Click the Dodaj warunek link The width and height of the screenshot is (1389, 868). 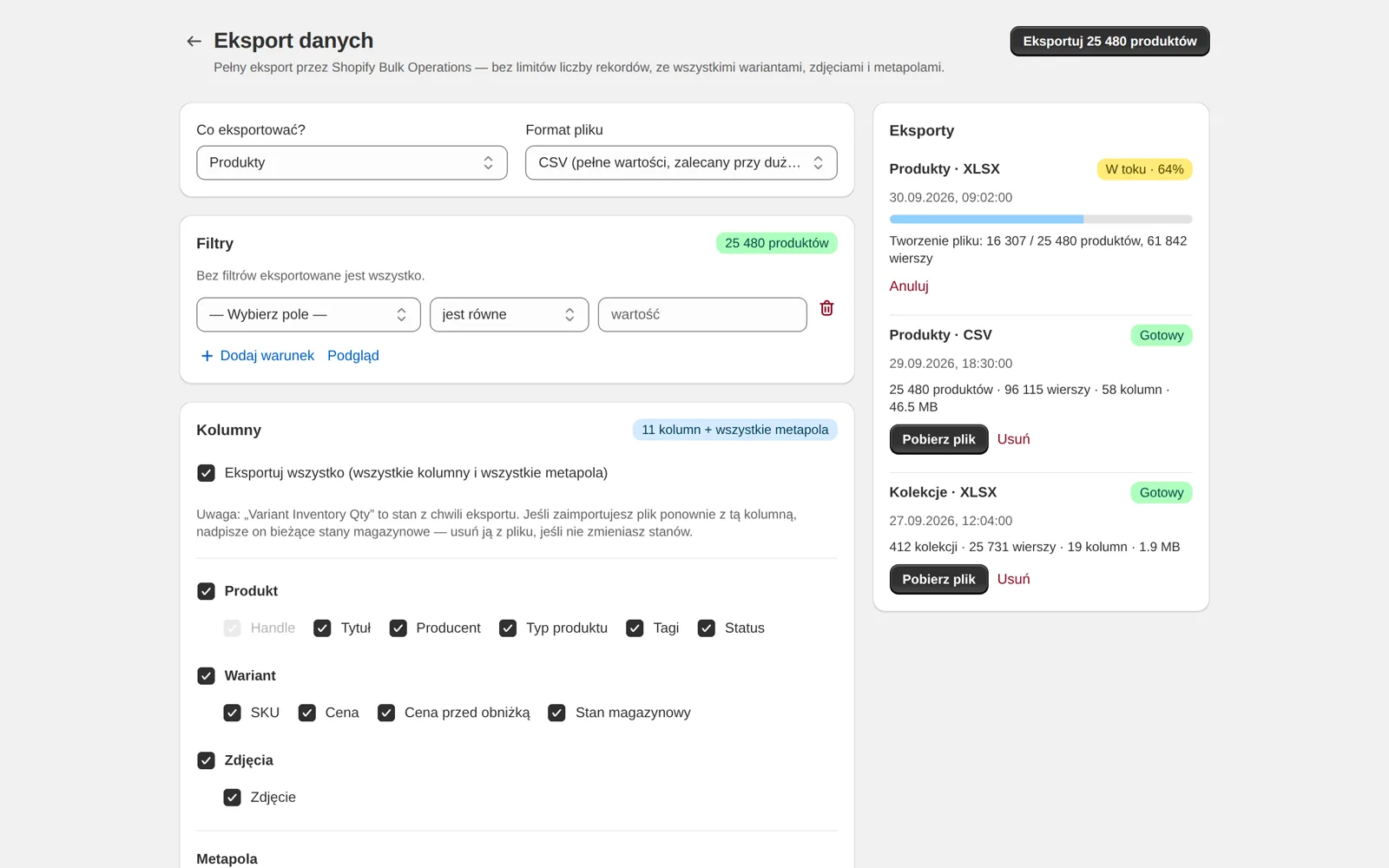[267, 356]
